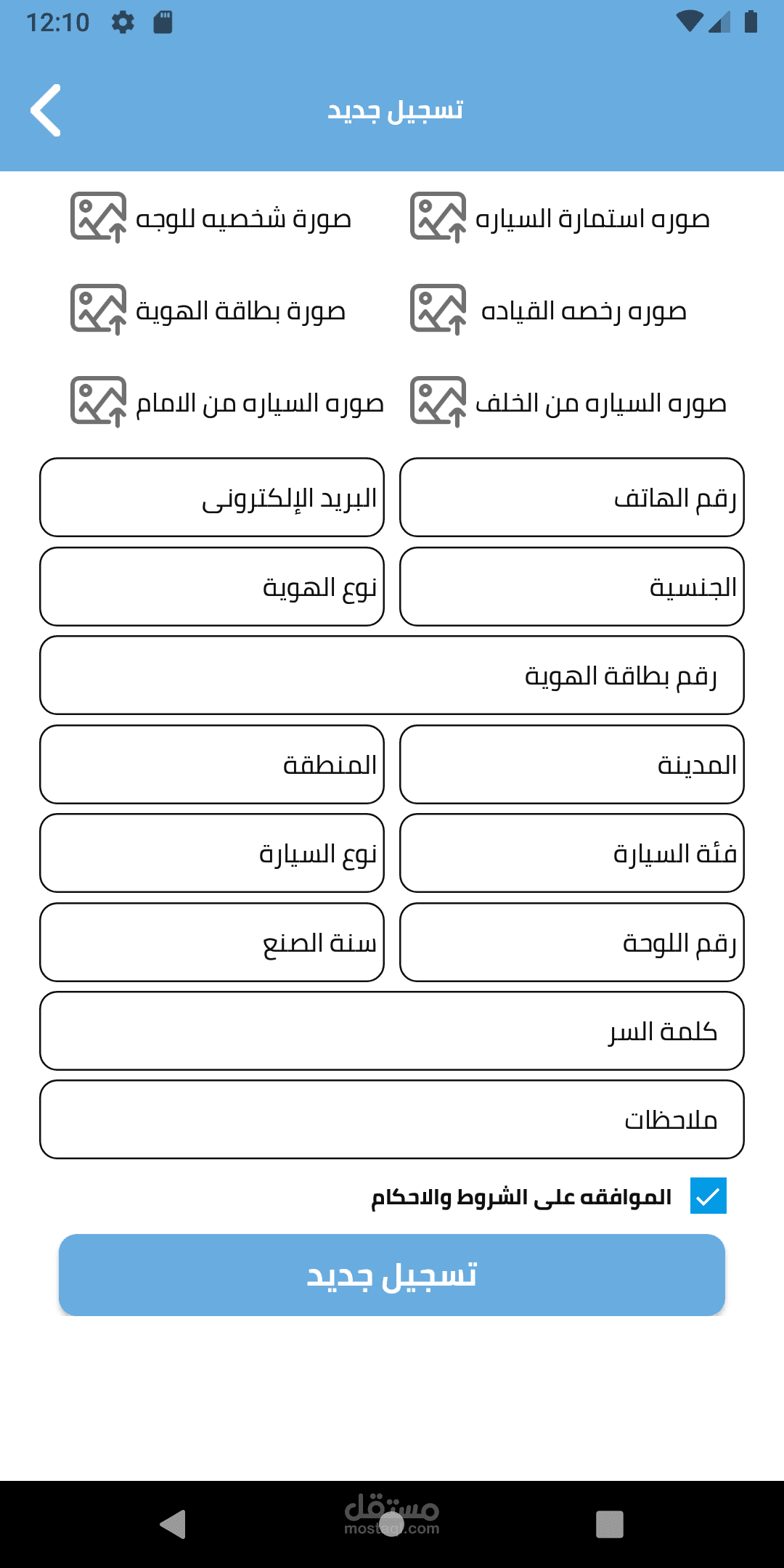Open the city (المدينة) selector
The height and width of the screenshot is (1568, 784).
coord(572,764)
